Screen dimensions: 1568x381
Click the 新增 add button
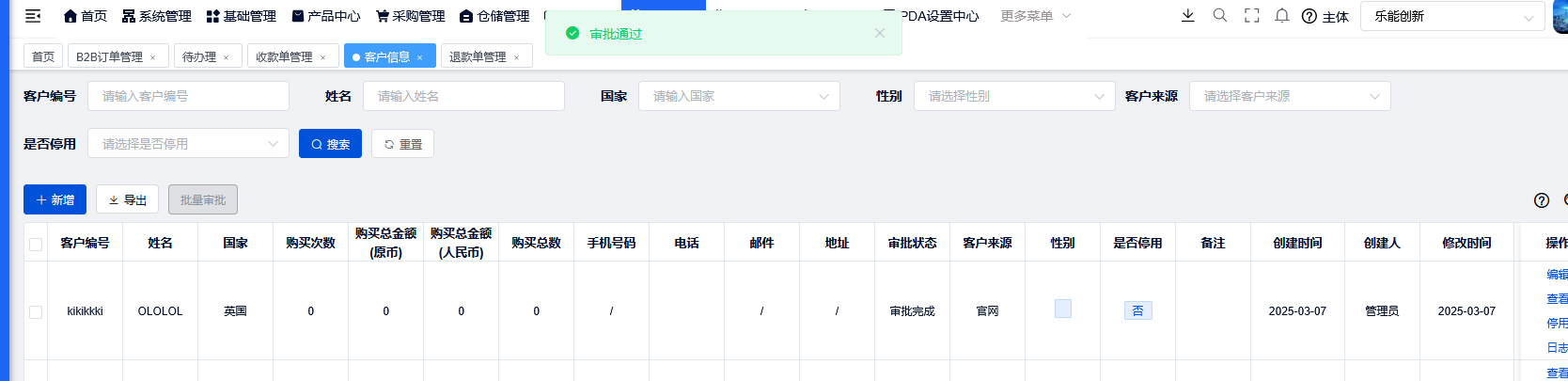click(55, 199)
